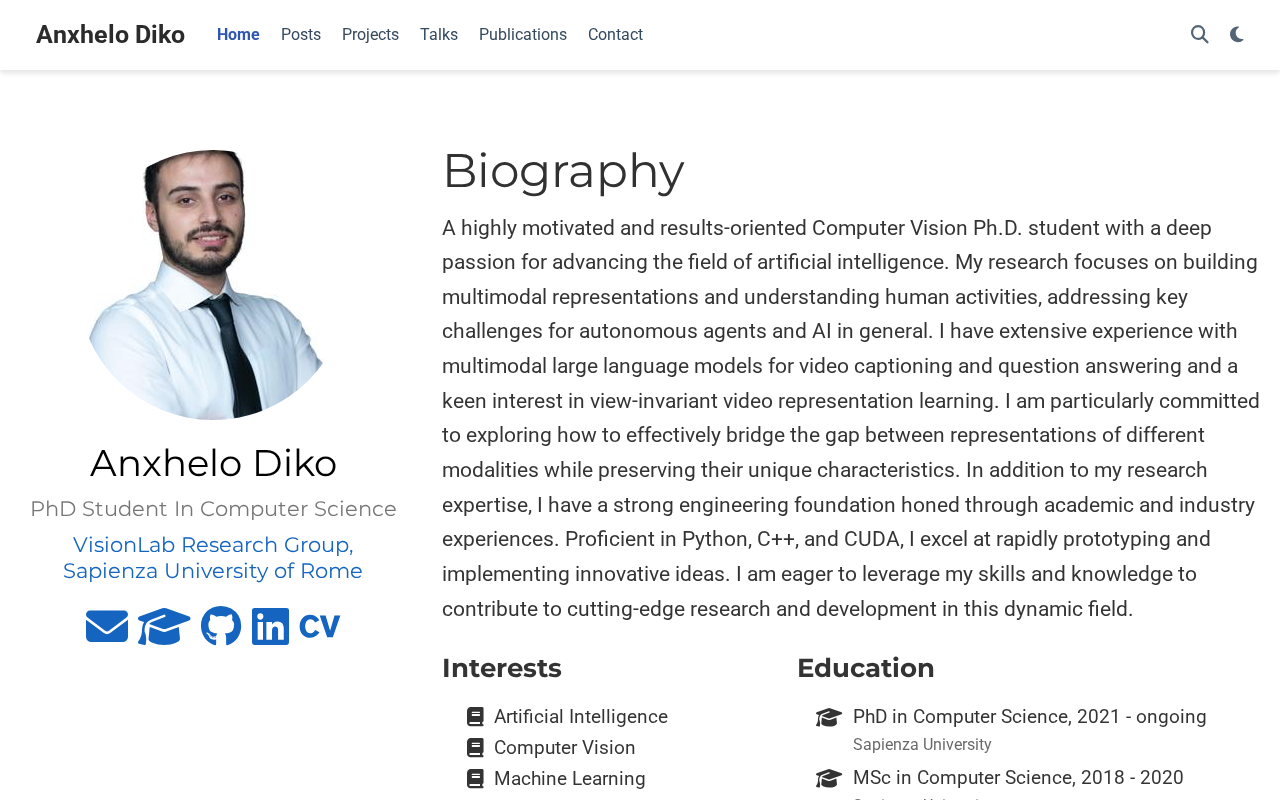Click book icon beside Artificial Intelligence
The width and height of the screenshot is (1280, 800).
[x=475, y=717]
